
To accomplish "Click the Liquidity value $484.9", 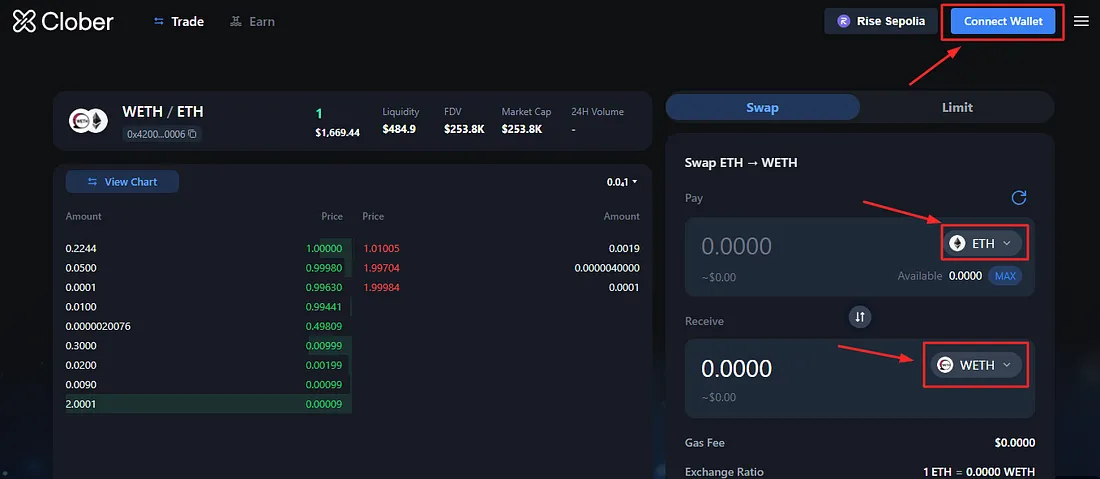I will point(399,129).
